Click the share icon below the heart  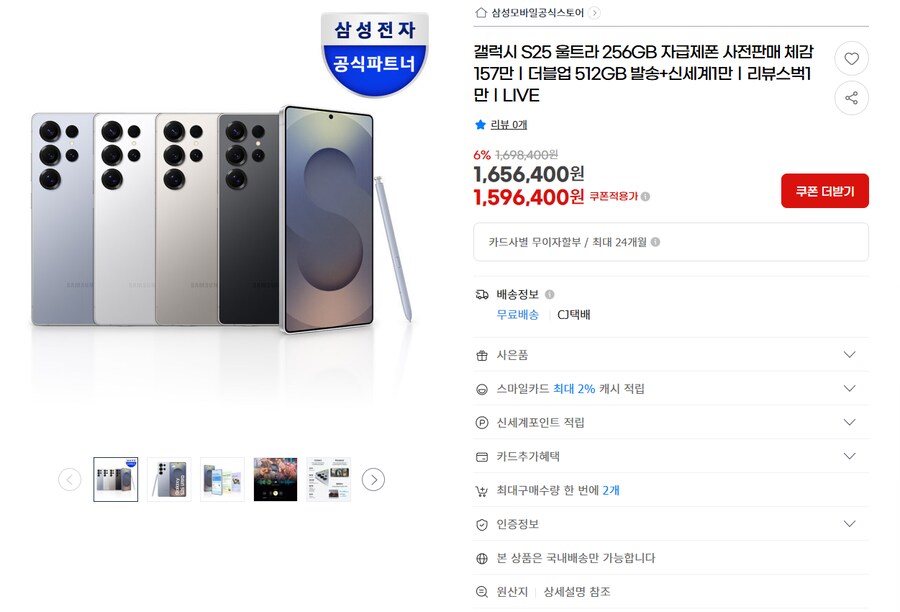pos(851,97)
